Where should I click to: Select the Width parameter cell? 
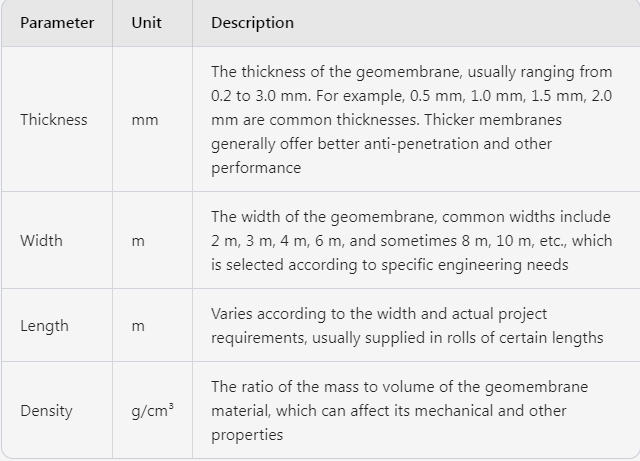tap(41, 240)
